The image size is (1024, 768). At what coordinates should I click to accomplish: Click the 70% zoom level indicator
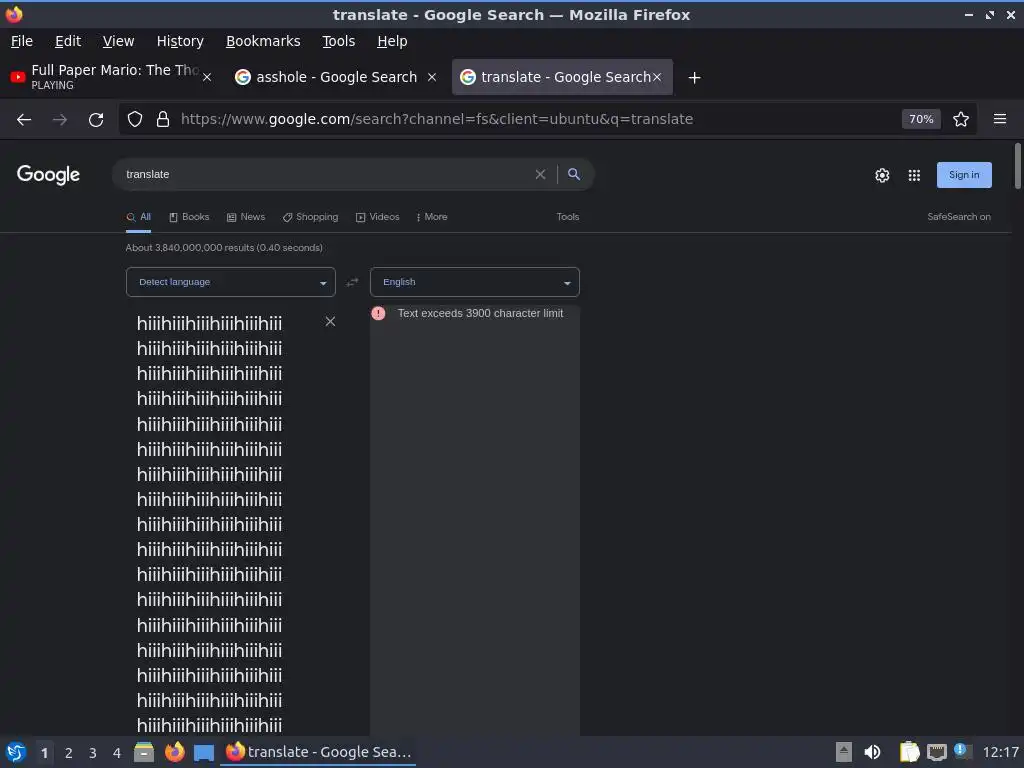pos(921,120)
